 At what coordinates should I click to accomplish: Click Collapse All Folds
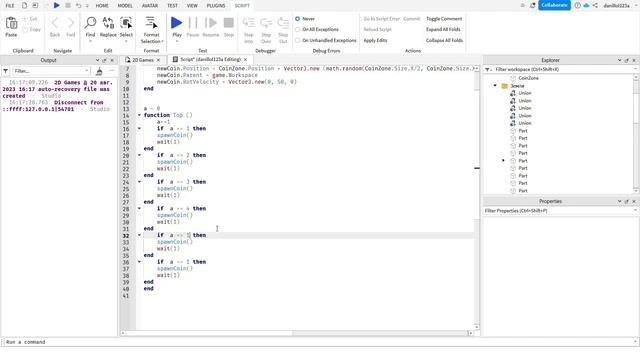click(x=444, y=40)
